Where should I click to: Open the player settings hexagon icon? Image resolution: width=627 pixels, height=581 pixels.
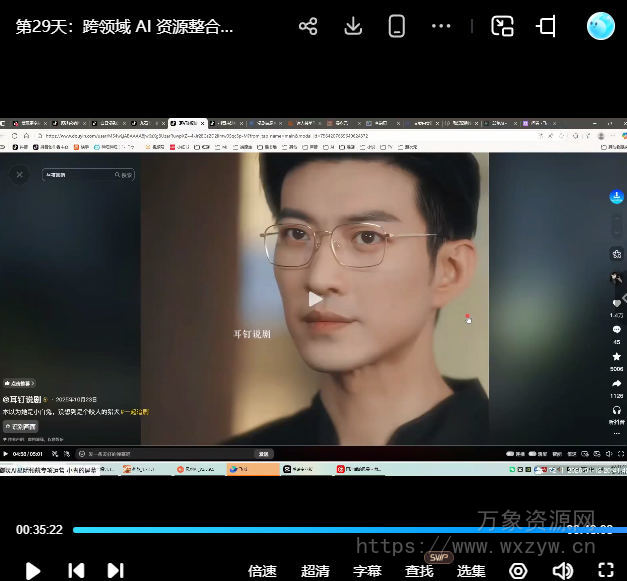(x=518, y=570)
